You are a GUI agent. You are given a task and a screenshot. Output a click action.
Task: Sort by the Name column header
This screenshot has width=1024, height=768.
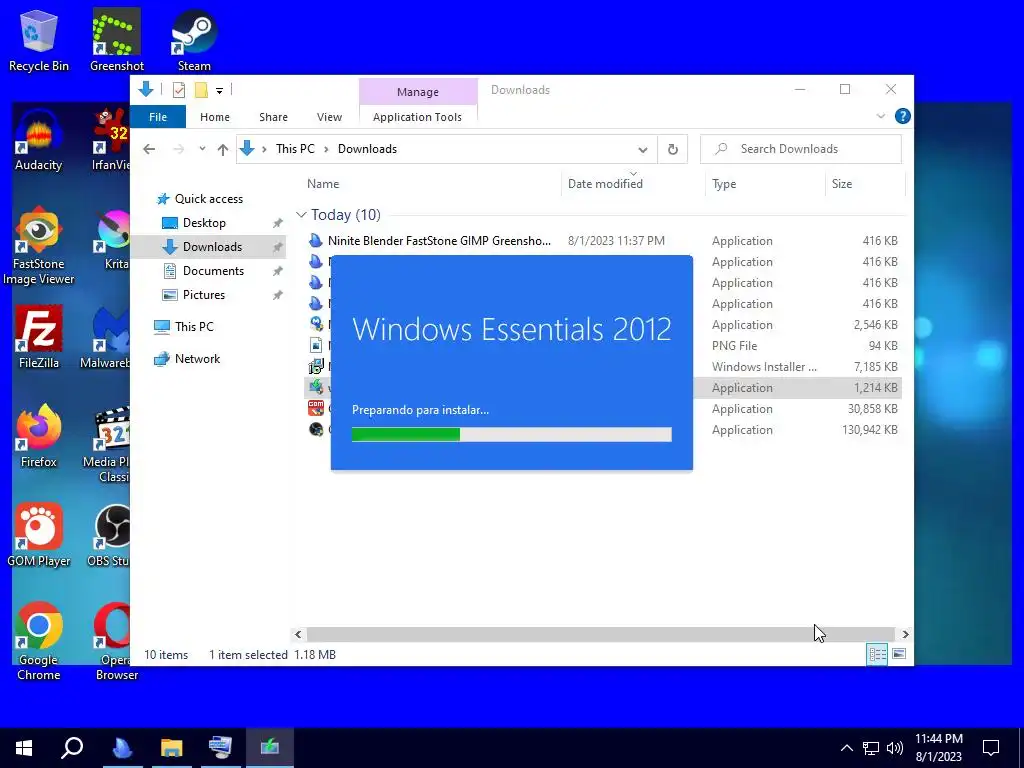pyautogui.click(x=431, y=184)
